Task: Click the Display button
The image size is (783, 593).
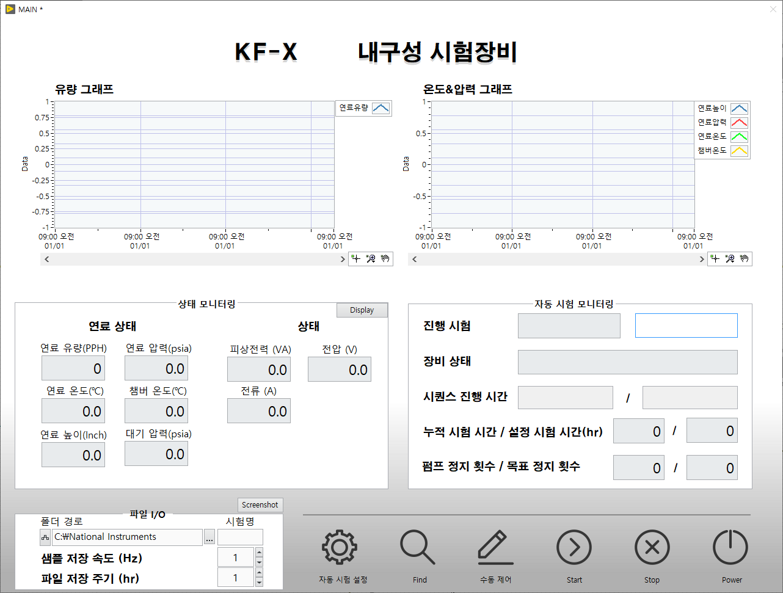Action: [362, 310]
